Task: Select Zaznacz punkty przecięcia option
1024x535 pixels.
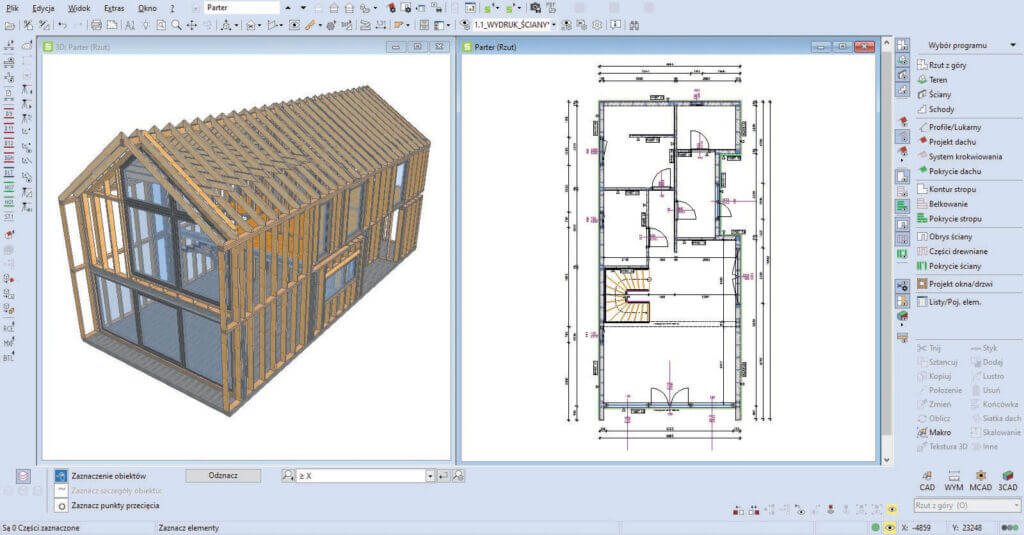Action: pyautogui.click(x=107, y=506)
